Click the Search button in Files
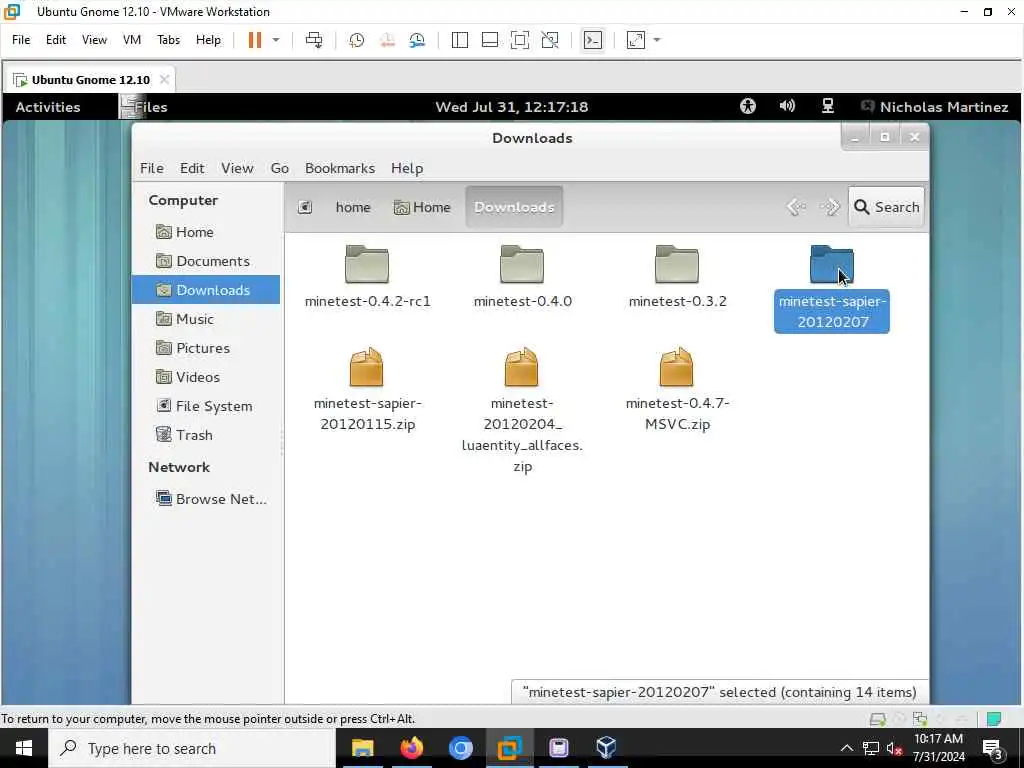The width and height of the screenshot is (1024, 768). coord(886,207)
